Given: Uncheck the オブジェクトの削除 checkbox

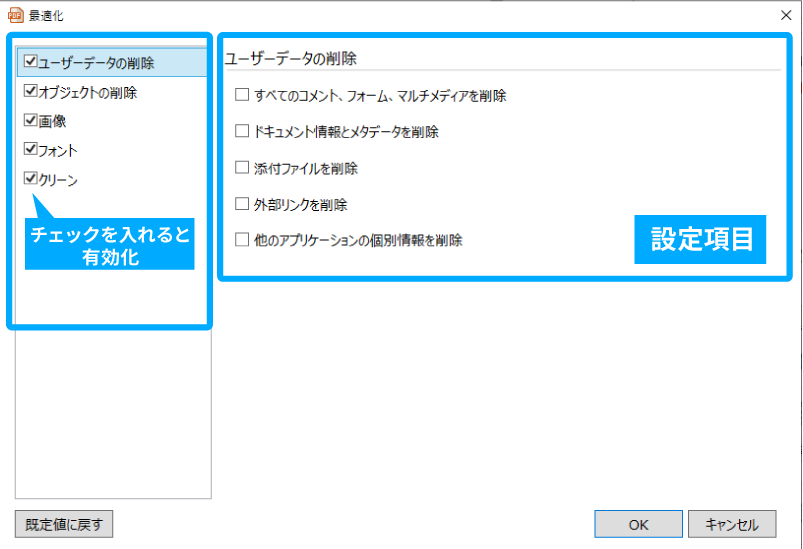Looking at the screenshot, I should click(x=31, y=91).
